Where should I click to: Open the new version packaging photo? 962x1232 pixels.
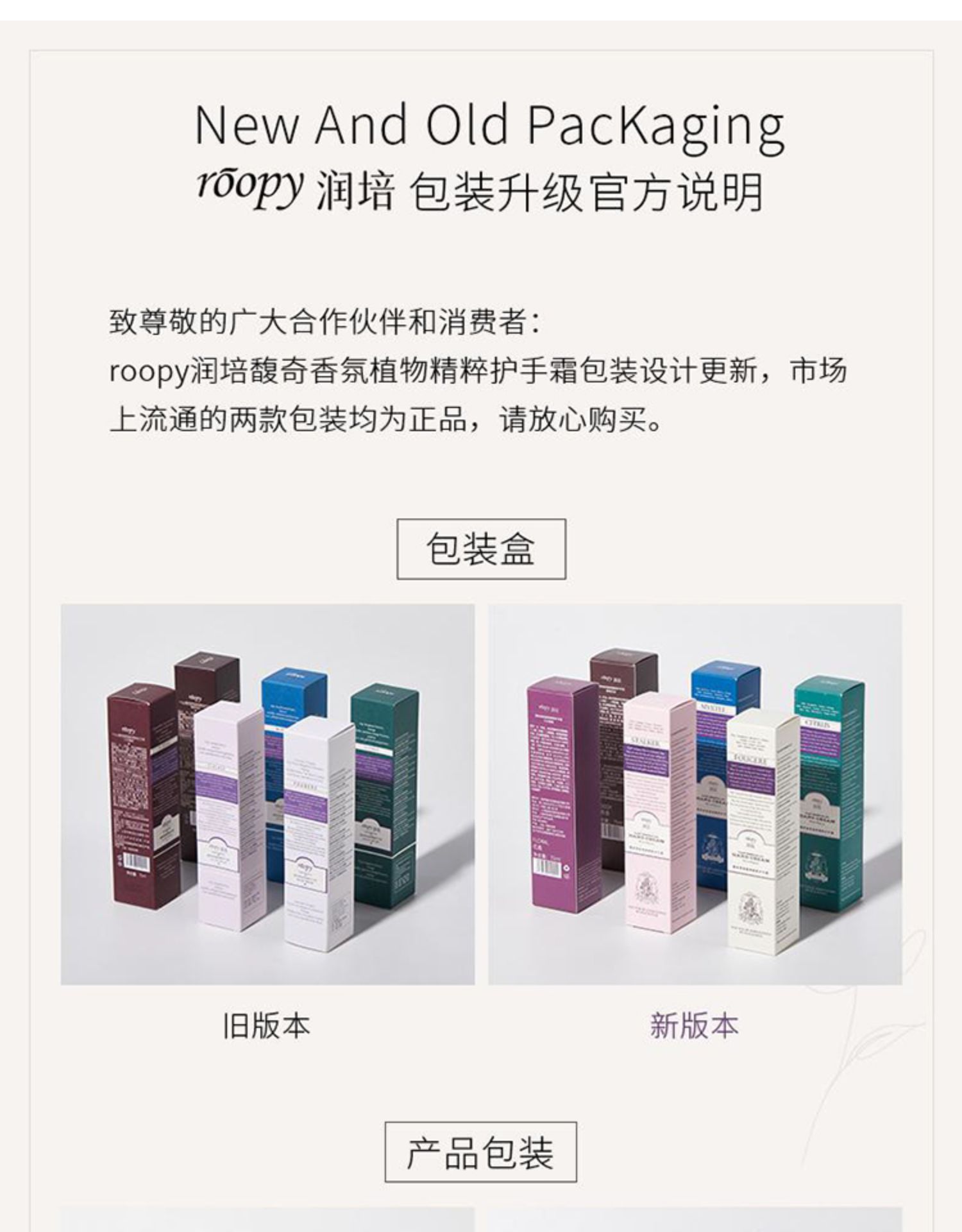tap(695, 794)
